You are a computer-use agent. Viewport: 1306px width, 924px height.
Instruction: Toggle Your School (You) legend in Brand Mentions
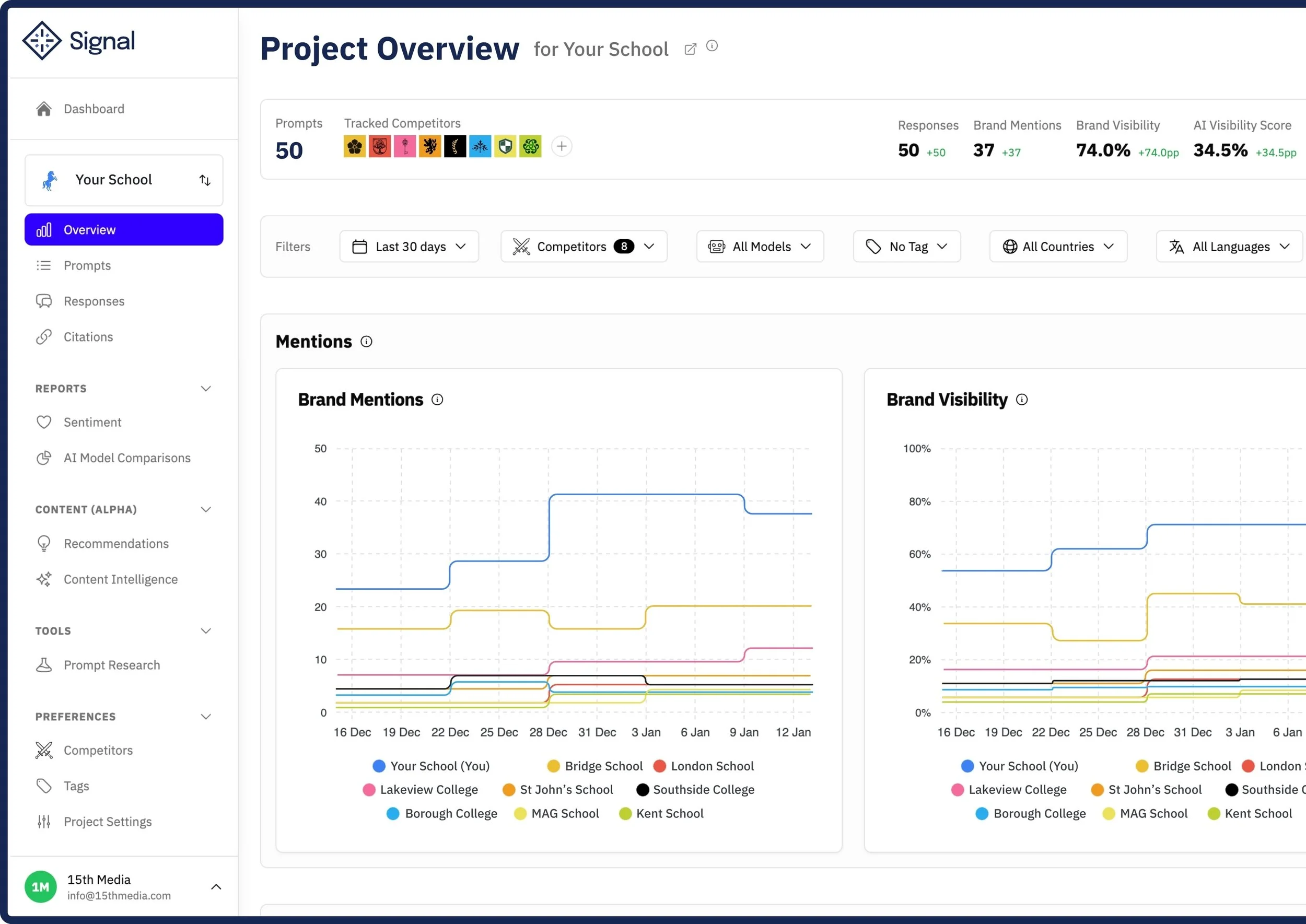pyautogui.click(x=432, y=766)
